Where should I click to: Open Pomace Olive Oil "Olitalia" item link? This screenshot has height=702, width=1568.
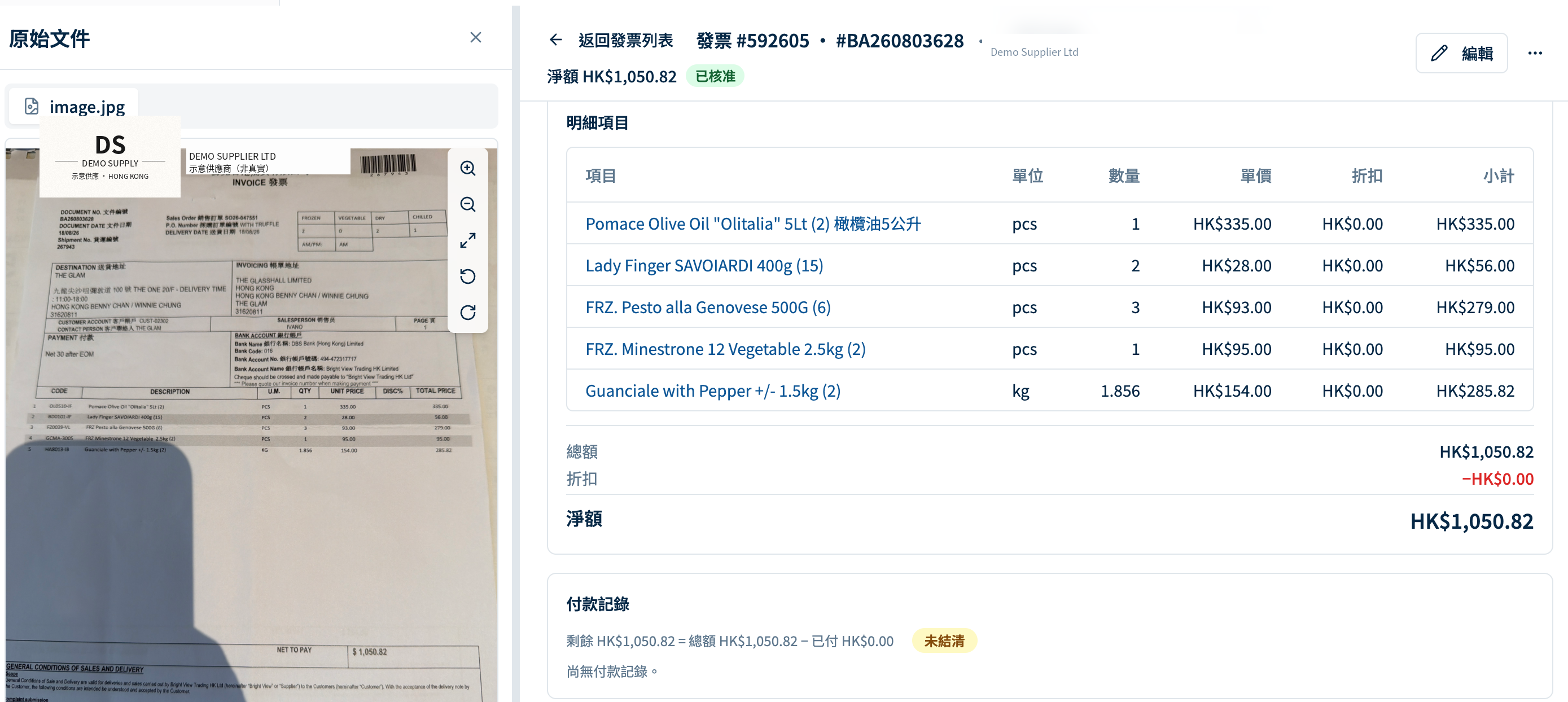pyautogui.click(x=753, y=224)
